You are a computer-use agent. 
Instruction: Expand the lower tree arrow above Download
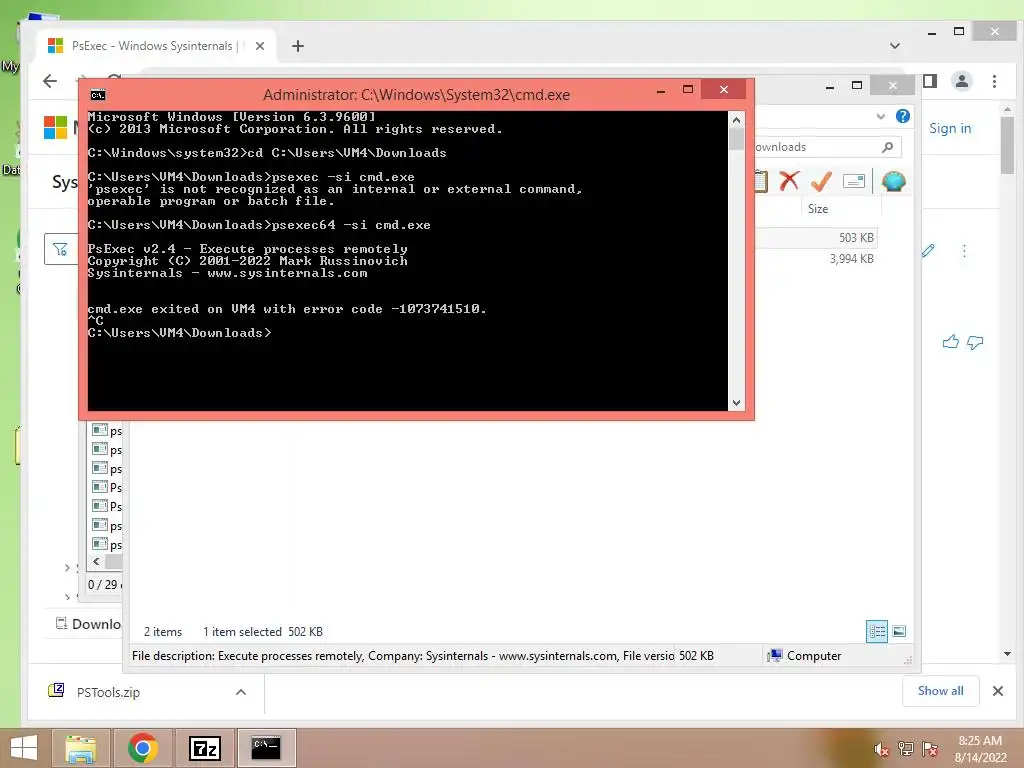coord(67,596)
